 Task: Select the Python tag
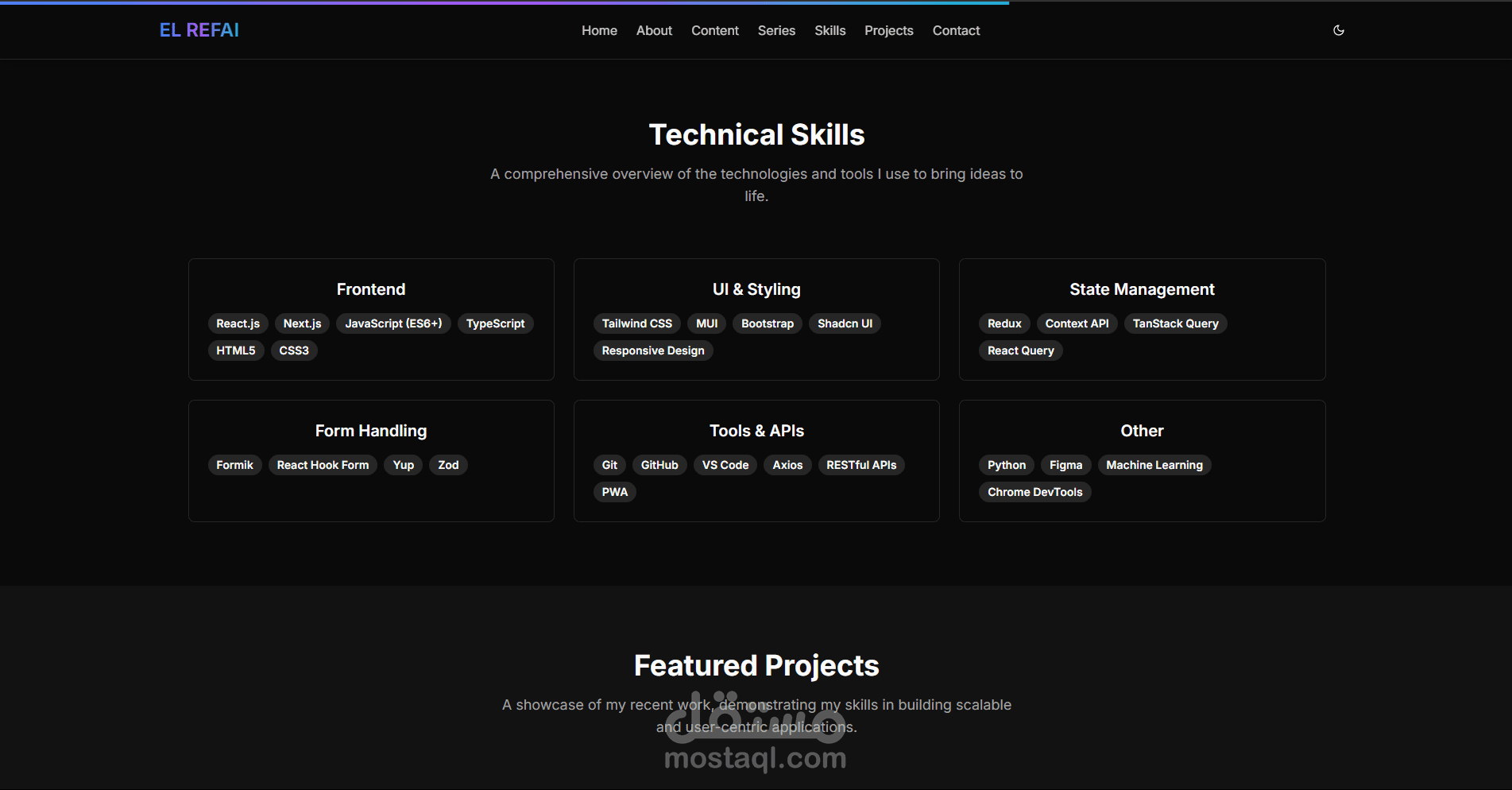[1006, 465]
